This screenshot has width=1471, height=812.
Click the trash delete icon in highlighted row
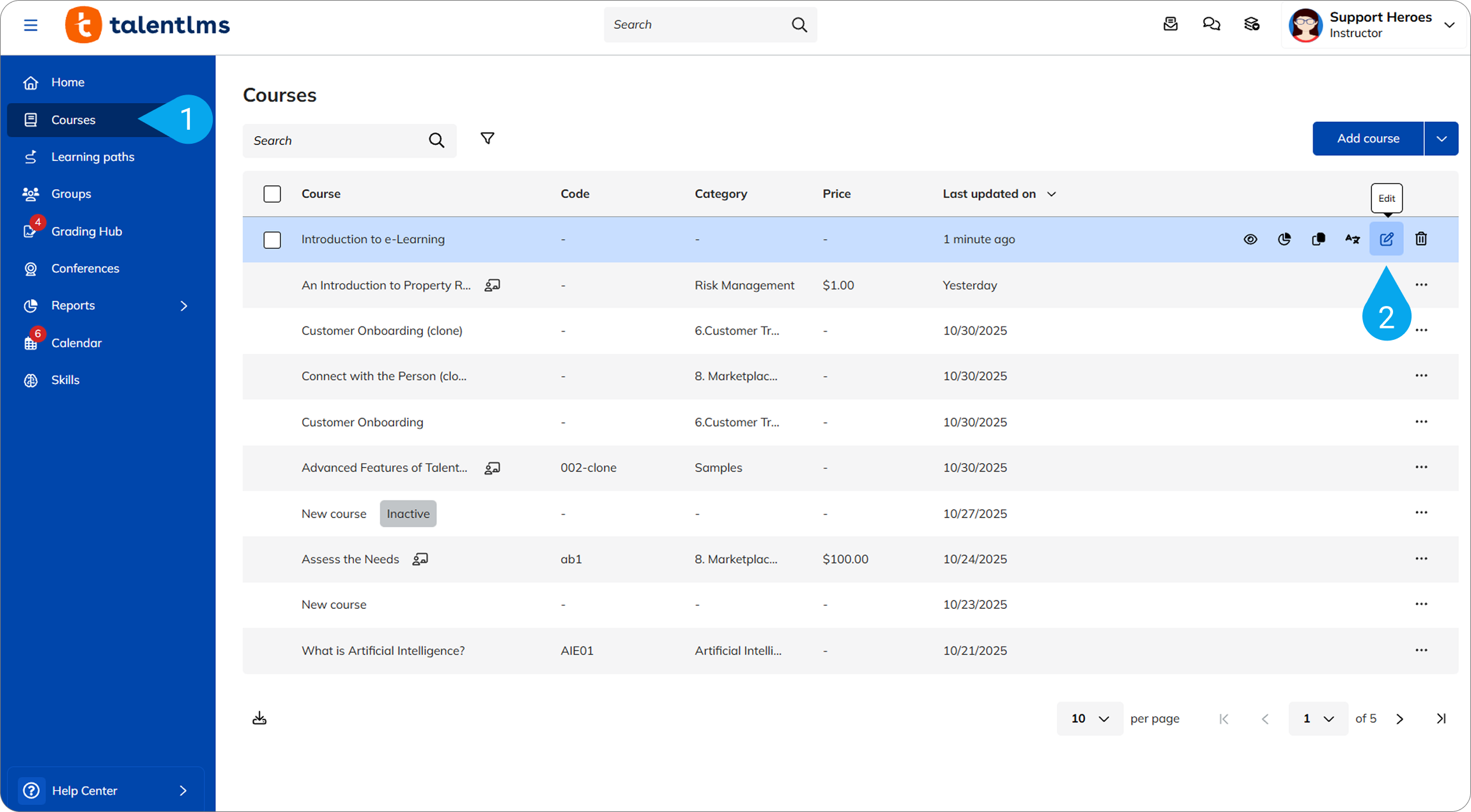1421,239
